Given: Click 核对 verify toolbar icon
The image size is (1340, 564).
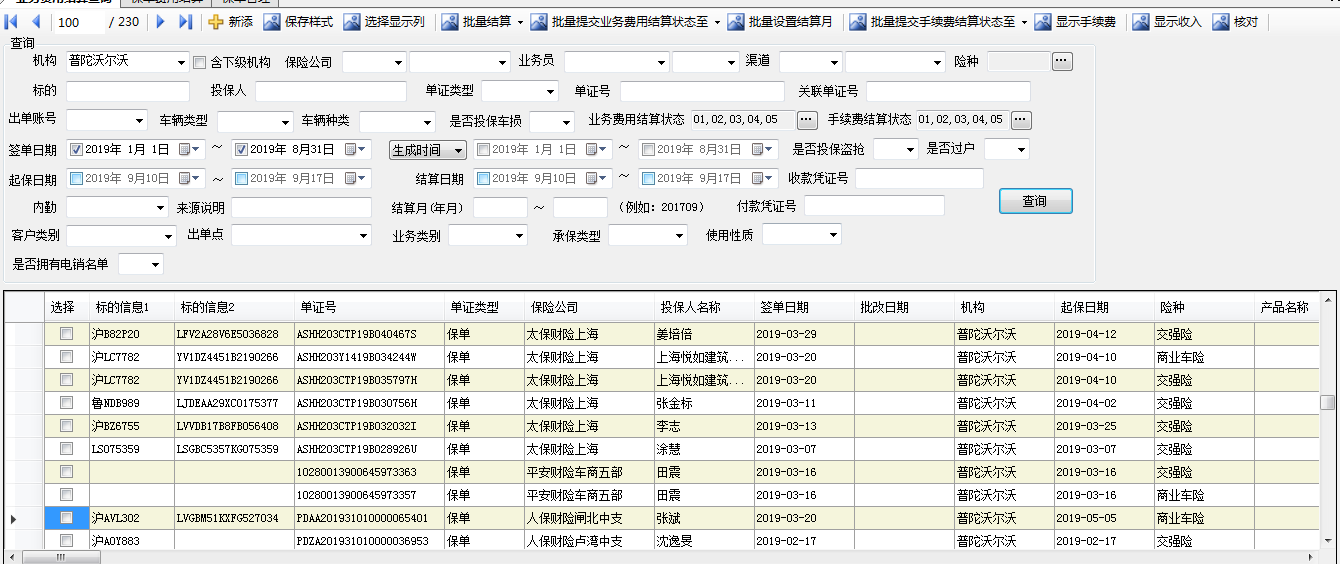Looking at the screenshot, I should pyautogui.click(x=1221, y=22).
